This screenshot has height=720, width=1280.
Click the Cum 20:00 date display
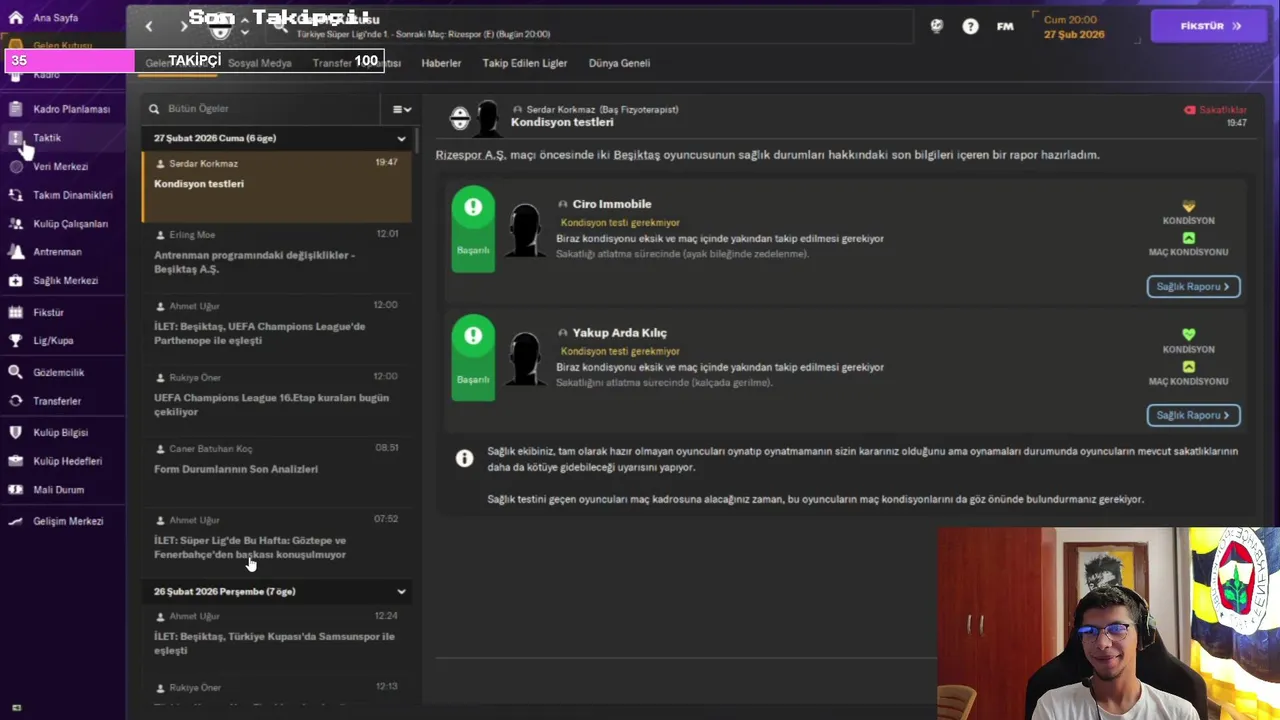tap(1074, 26)
